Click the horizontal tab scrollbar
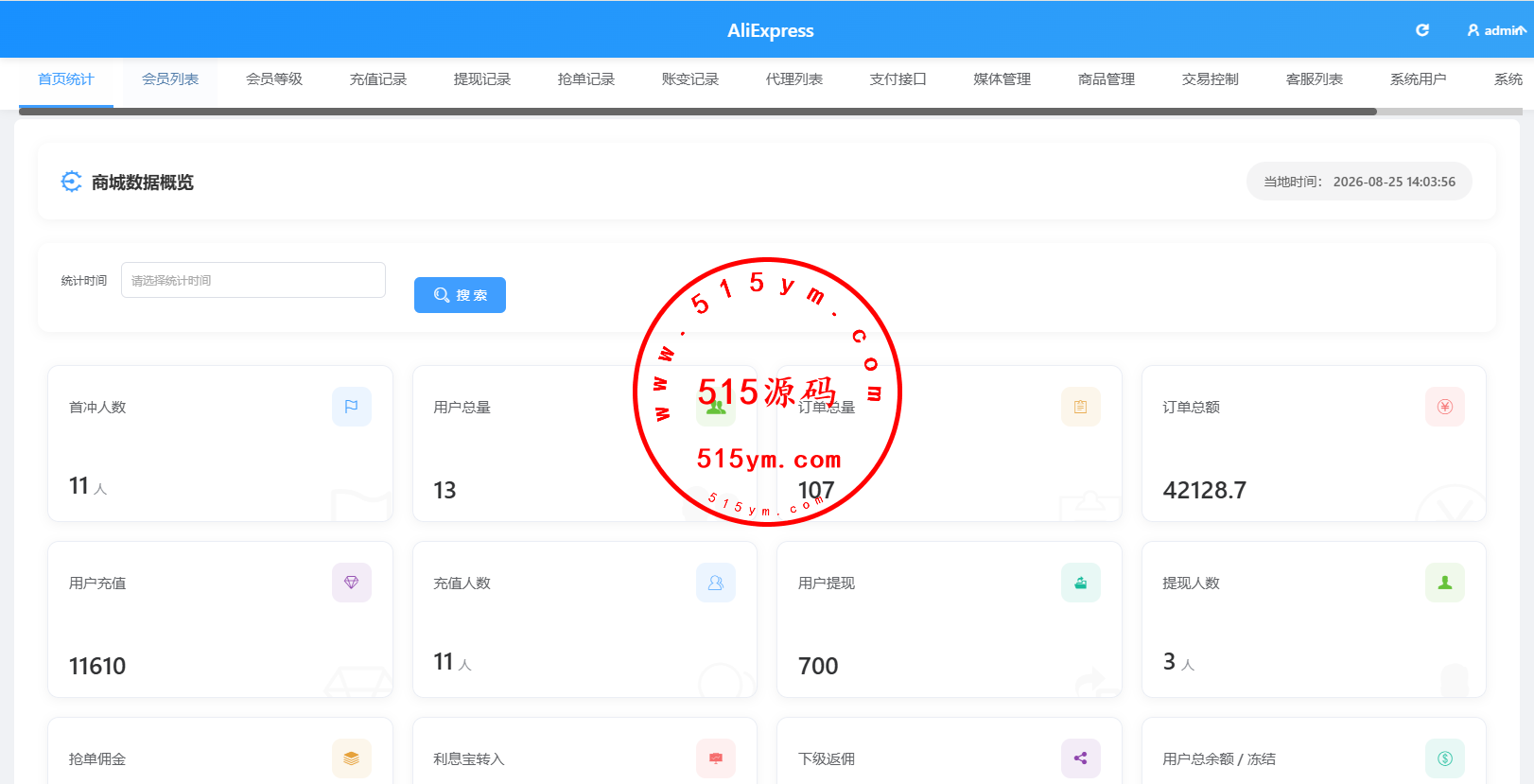Screen dimensions: 1534x784 point(698,112)
